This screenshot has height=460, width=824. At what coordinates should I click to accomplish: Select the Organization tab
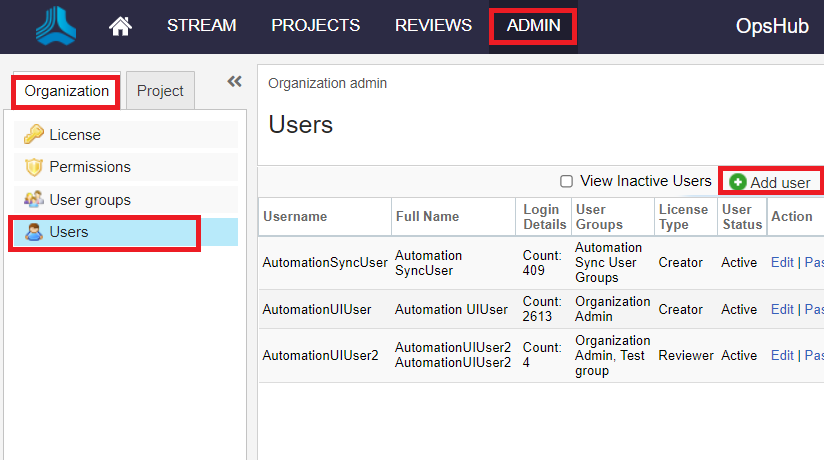pyautogui.click(x=67, y=91)
